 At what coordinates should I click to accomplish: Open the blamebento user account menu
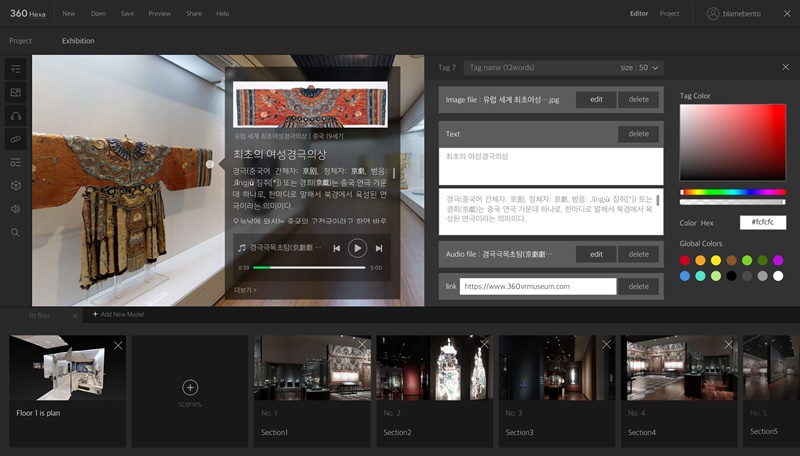click(x=748, y=14)
